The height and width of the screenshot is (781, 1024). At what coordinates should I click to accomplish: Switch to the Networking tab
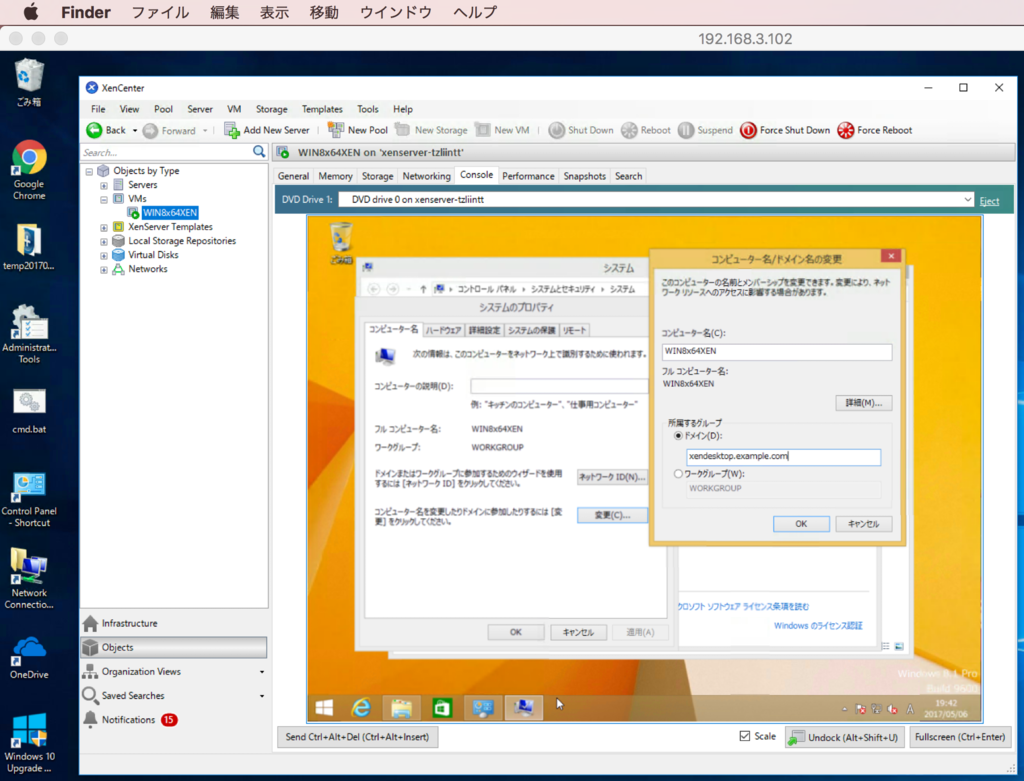point(426,176)
